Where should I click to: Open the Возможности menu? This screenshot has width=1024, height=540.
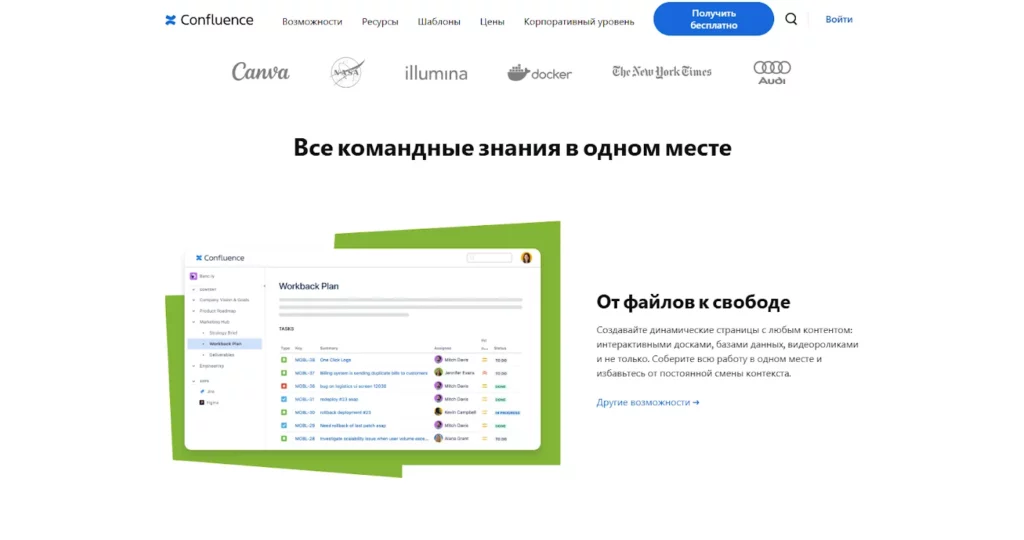tap(312, 22)
